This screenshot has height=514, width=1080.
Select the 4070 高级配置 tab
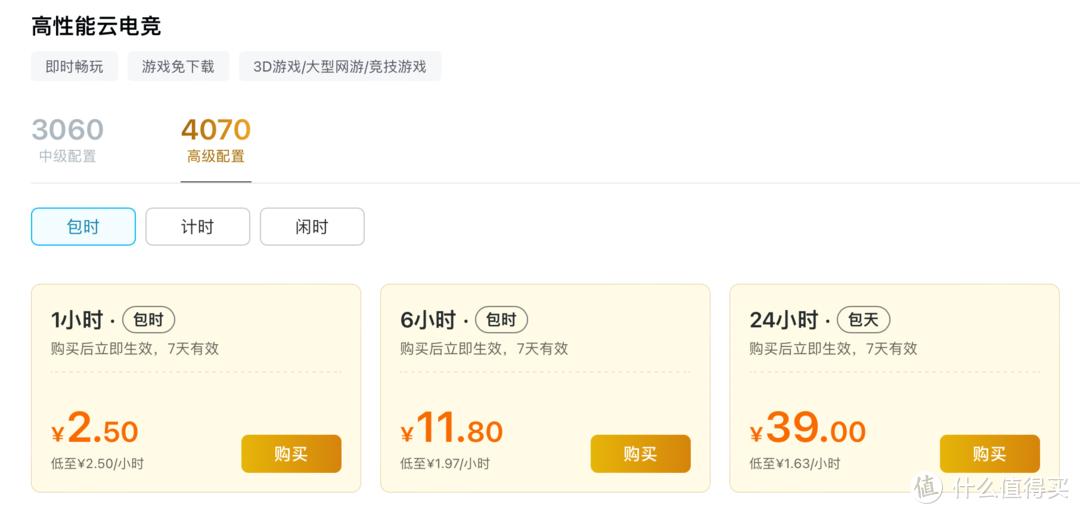pyautogui.click(x=215, y=140)
